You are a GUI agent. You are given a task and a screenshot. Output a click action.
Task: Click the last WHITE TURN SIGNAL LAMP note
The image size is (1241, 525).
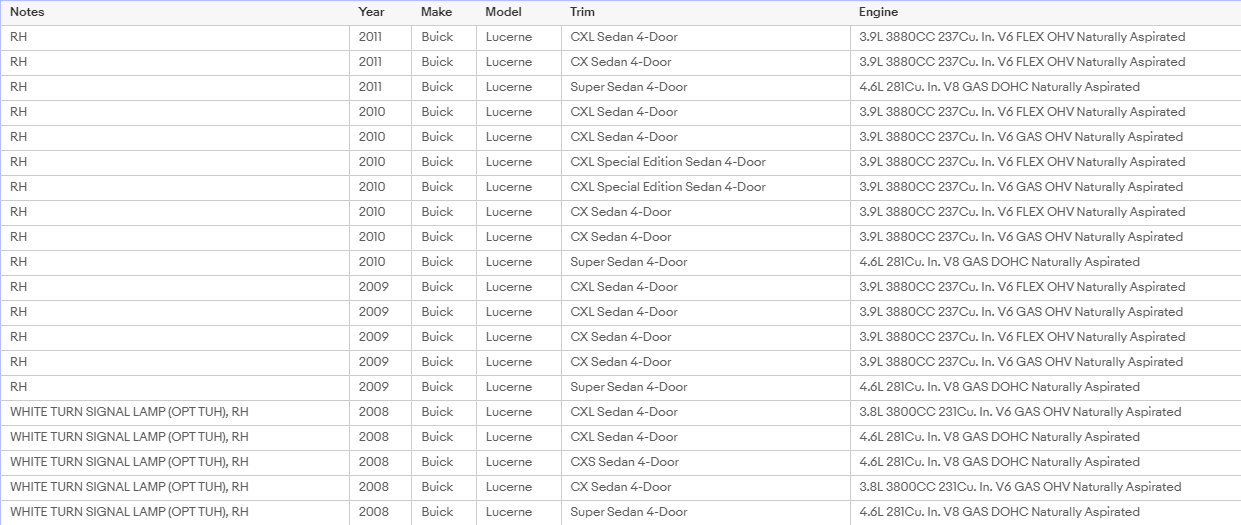pos(129,512)
